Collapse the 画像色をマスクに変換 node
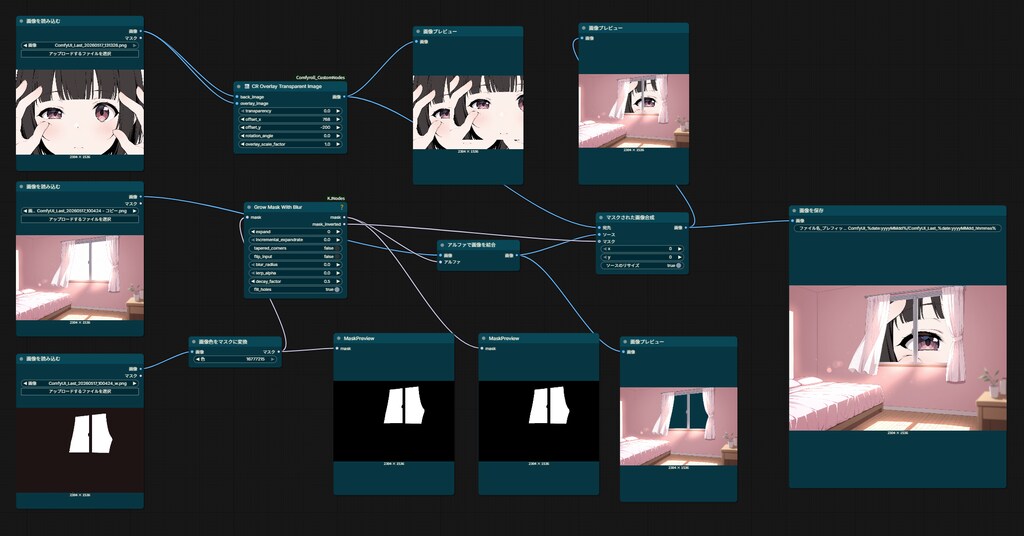 click(194, 341)
